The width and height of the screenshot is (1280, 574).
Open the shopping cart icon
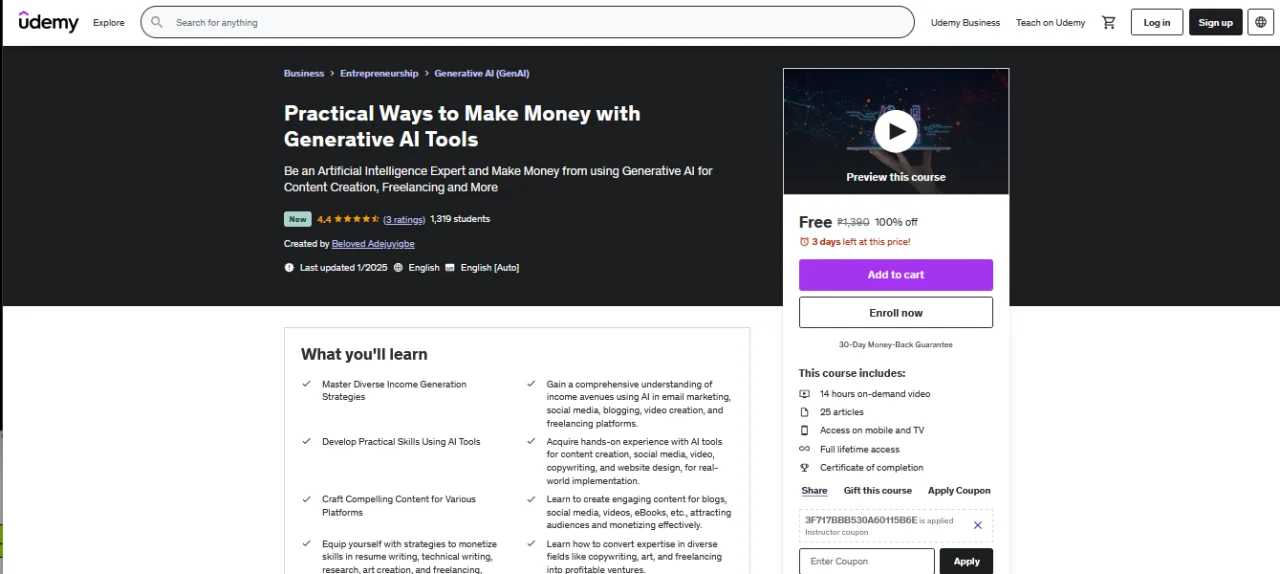pyautogui.click(x=1108, y=22)
